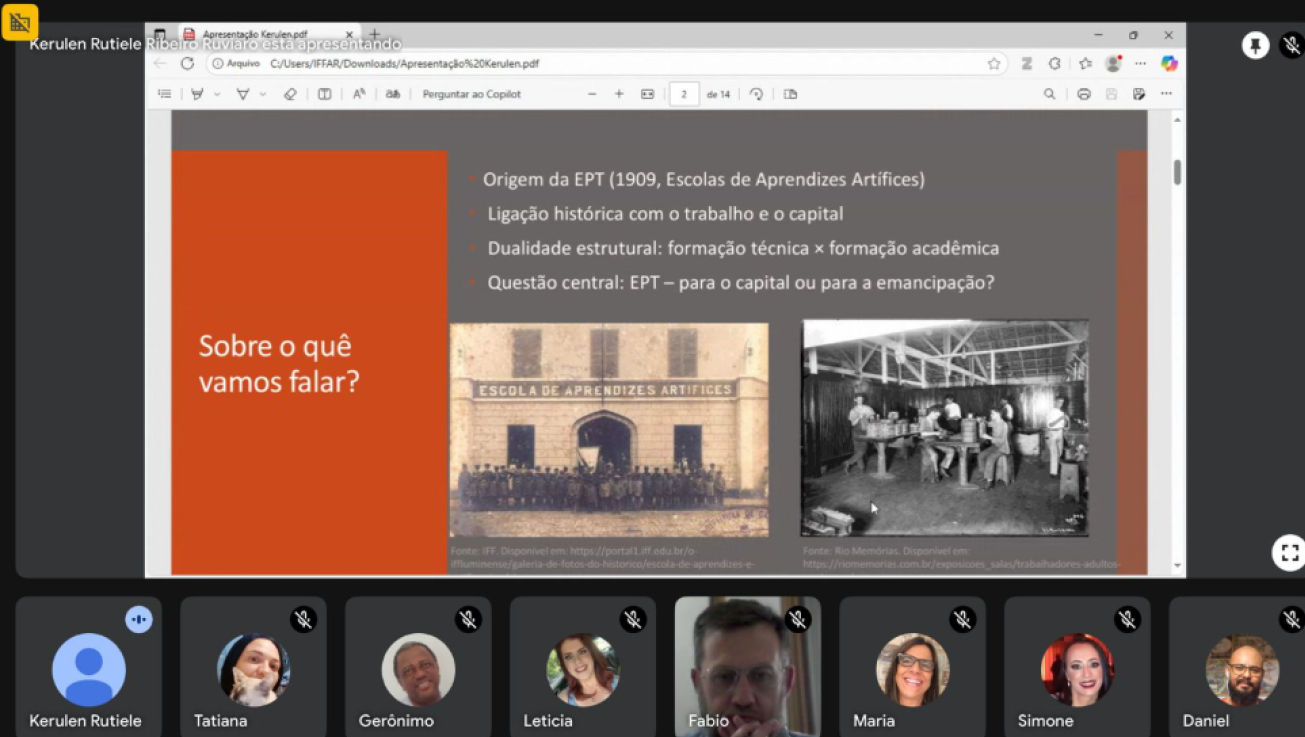This screenshot has width=1305, height=737.
Task: Click the Print icon in PDF toolbar
Action: [1083, 94]
